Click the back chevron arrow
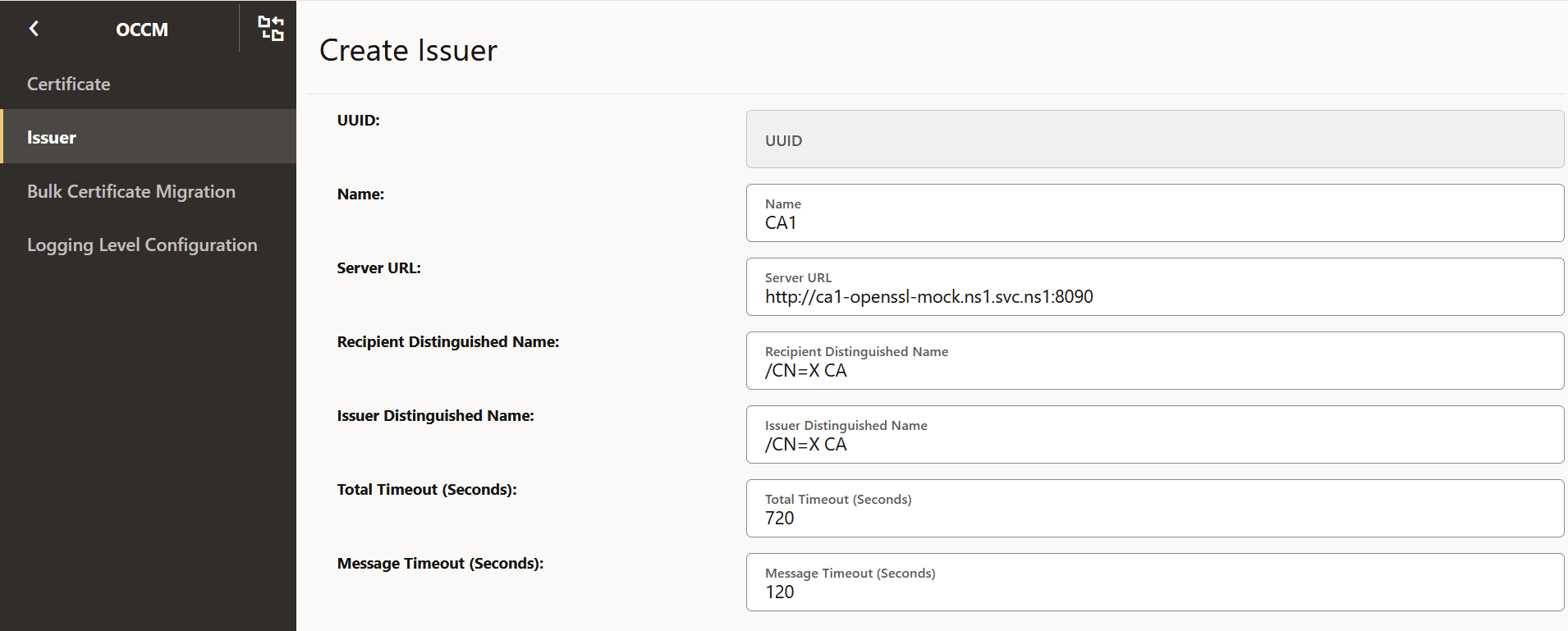This screenshot has width=1568, height=631. click(34, 29)
